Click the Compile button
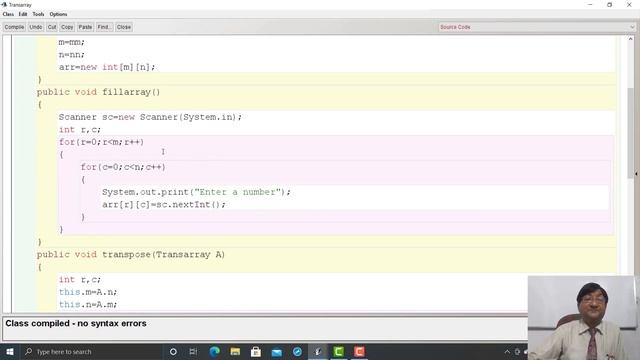Image resolution: width=640 pixels, height=360 pixels. point(14,27)
